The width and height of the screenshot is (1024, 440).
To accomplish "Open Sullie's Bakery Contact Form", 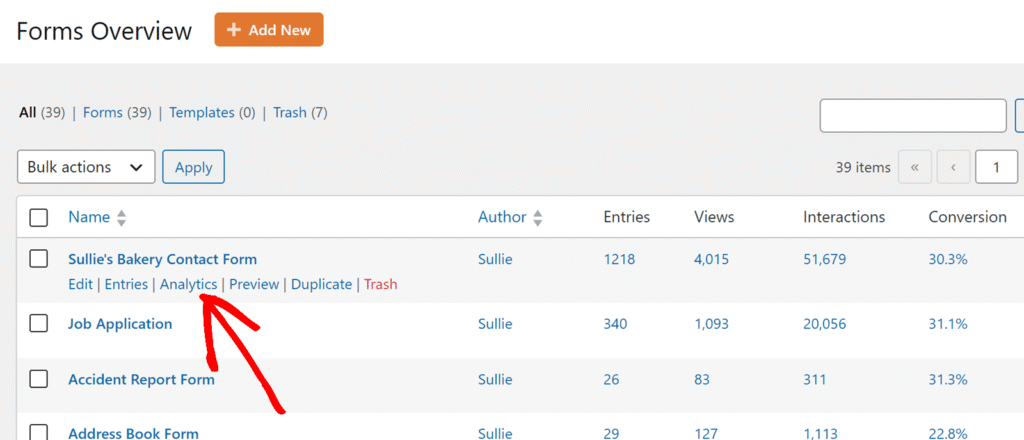I will 163,259.
